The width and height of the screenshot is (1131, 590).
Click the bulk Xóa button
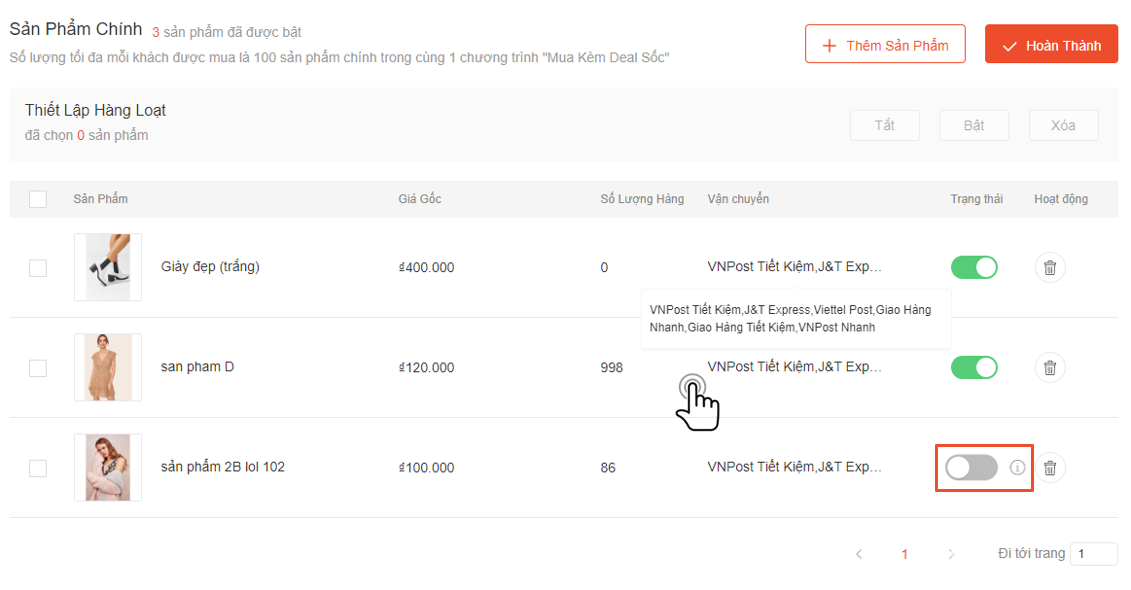pyautogui.click(x=1063, y=125)
